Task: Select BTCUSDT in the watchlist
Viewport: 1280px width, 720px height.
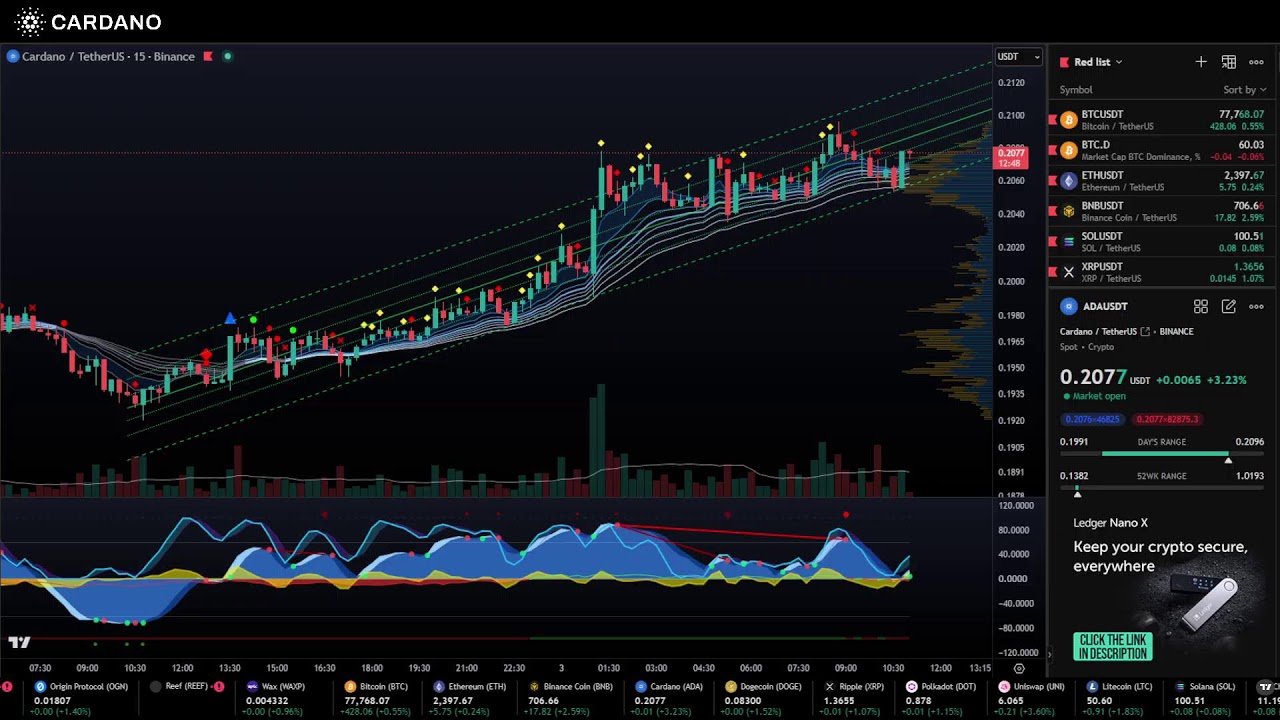Action: pos(1162,120)
